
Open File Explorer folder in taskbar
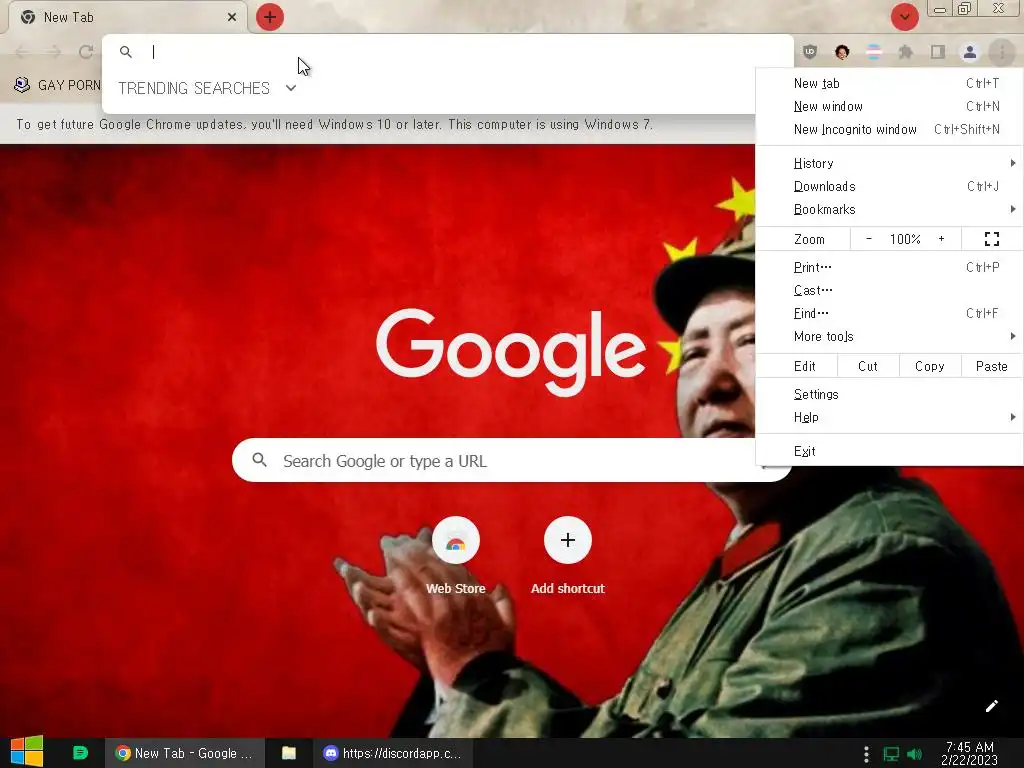[289, 753]
